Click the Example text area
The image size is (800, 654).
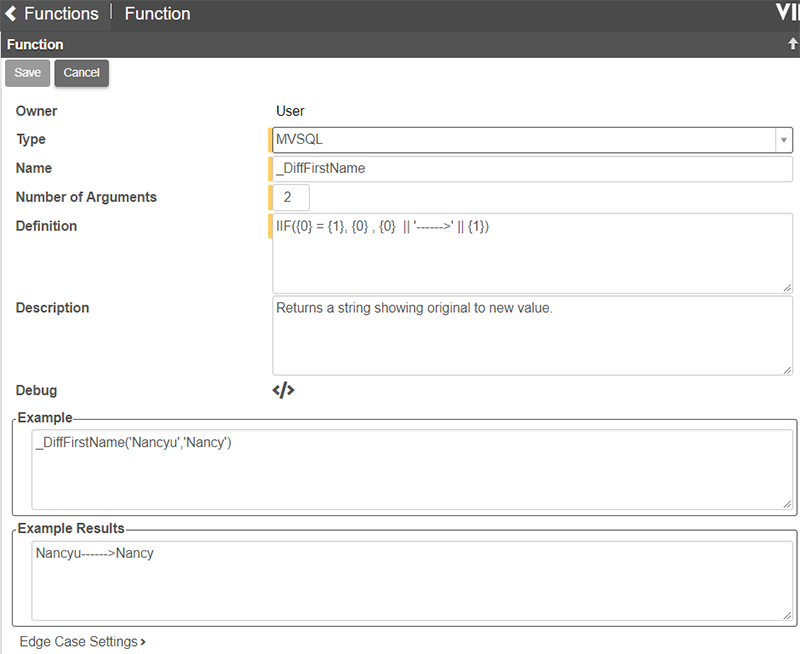pyautogui.click(x=410, y=470)
